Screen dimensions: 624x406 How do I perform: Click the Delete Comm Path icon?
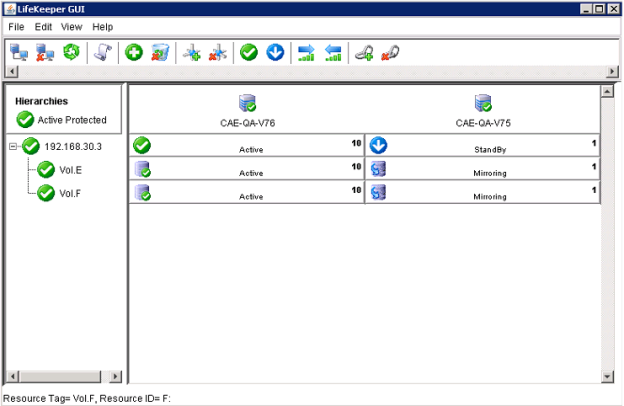tap(218, 53)
